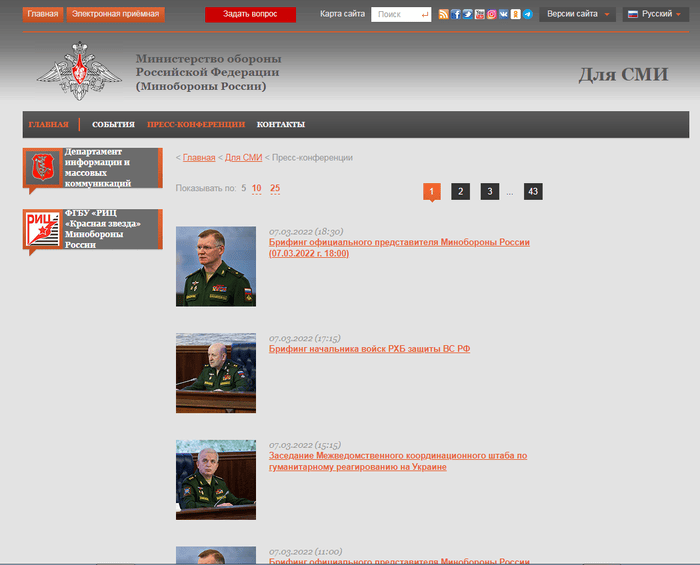Go to last page 43
700x565 pixels.
tap(533, 191)
